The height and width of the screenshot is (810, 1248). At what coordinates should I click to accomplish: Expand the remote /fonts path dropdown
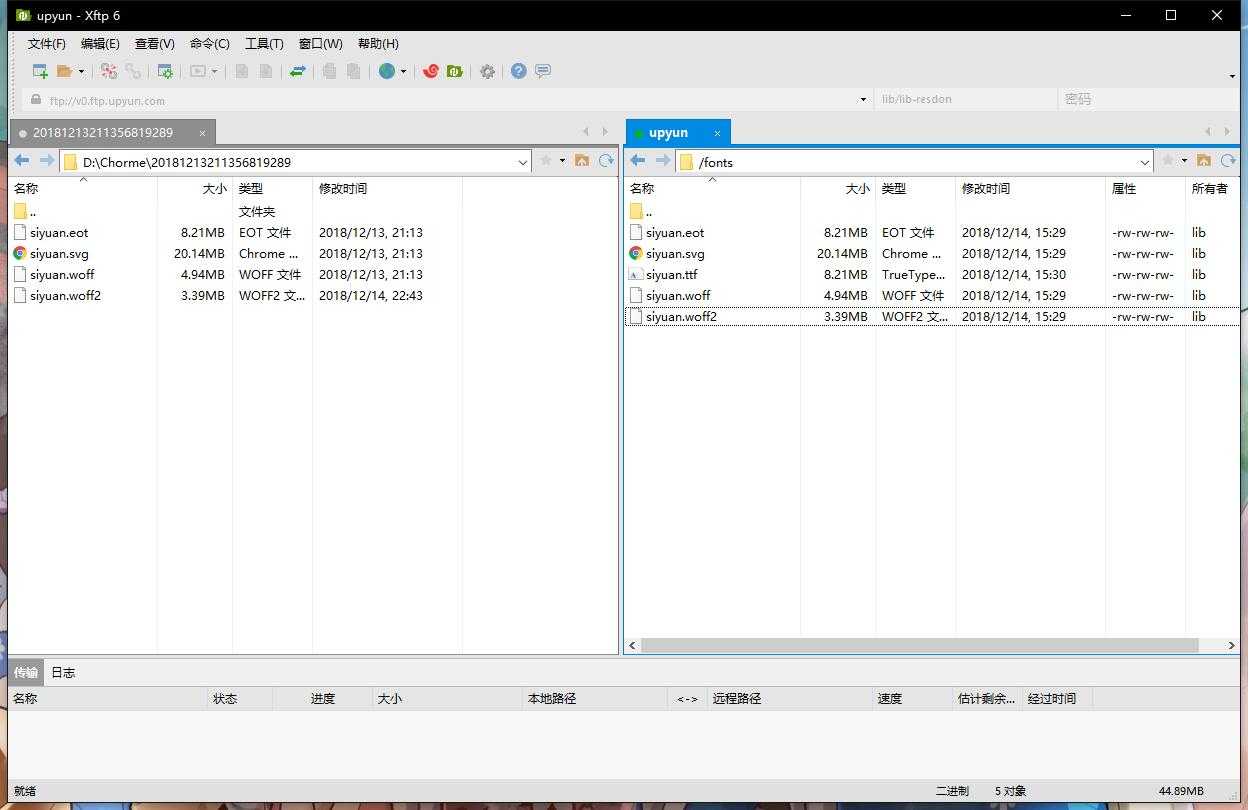point(1144,162)
